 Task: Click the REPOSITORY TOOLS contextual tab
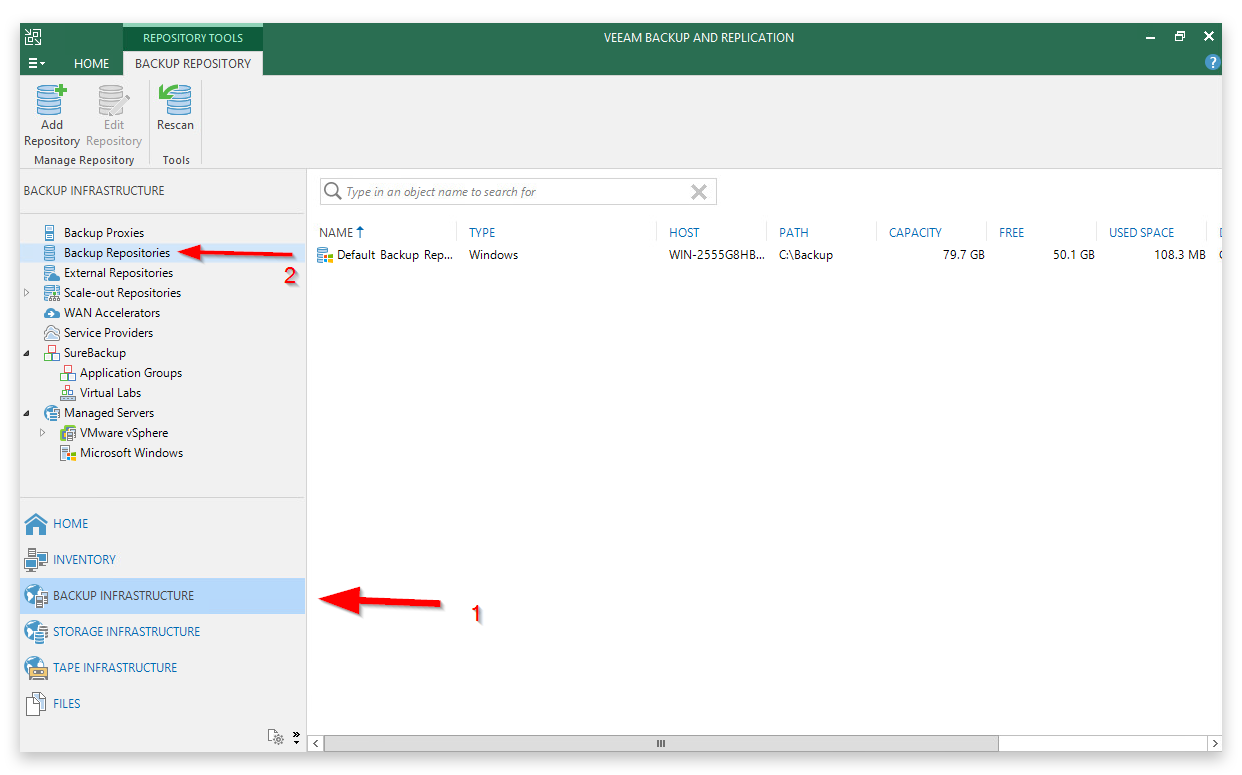pyautogui.click(x=193, y=38)
